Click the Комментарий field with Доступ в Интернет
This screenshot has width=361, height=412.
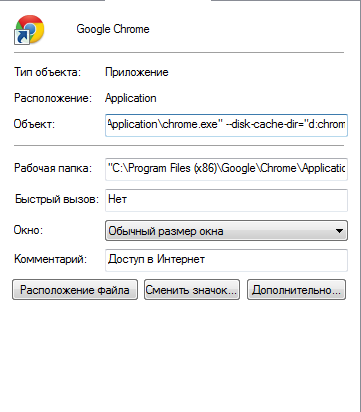226,260
